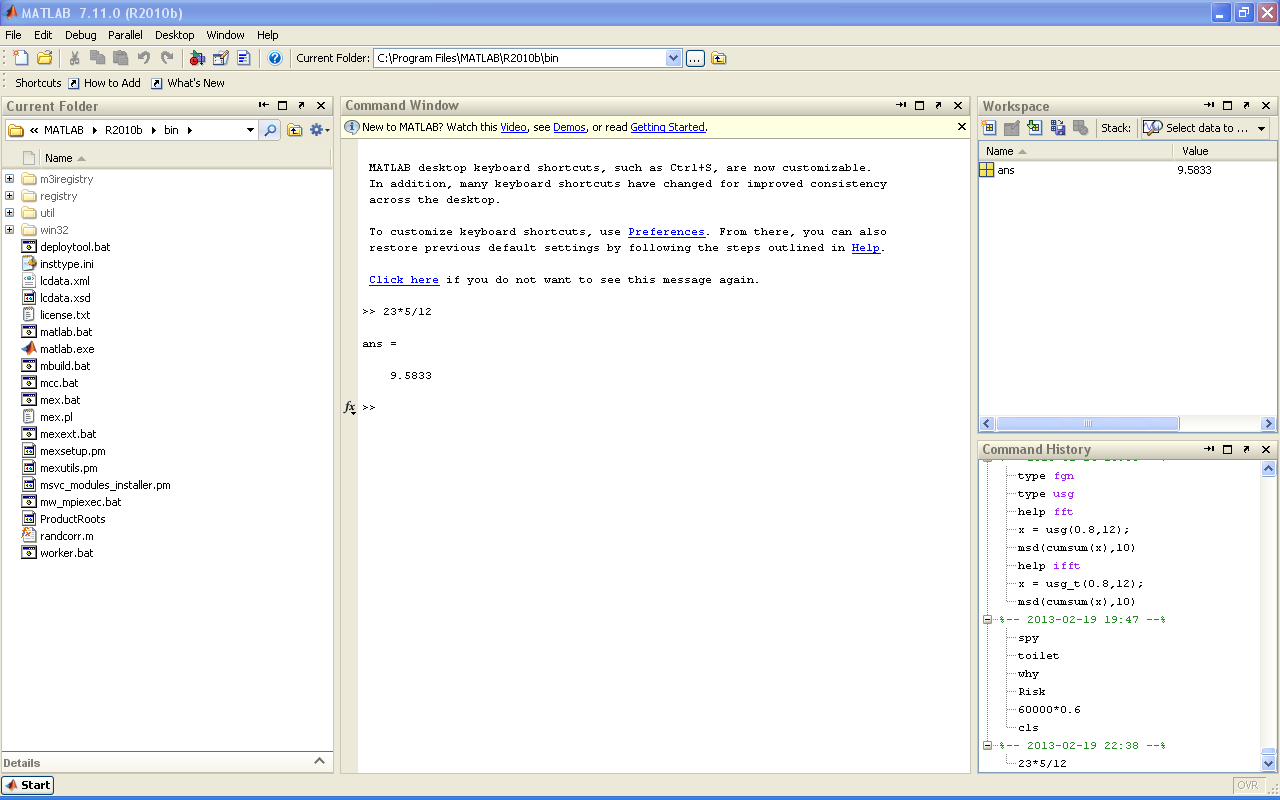Open the Profiler icon in toolbar

tap(244, 58)
